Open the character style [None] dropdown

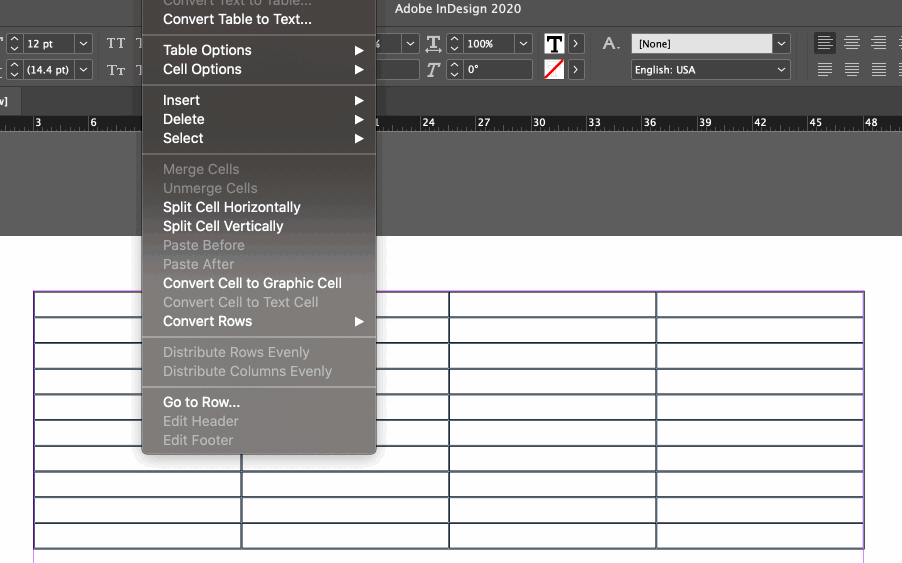(x=782, y=44)
